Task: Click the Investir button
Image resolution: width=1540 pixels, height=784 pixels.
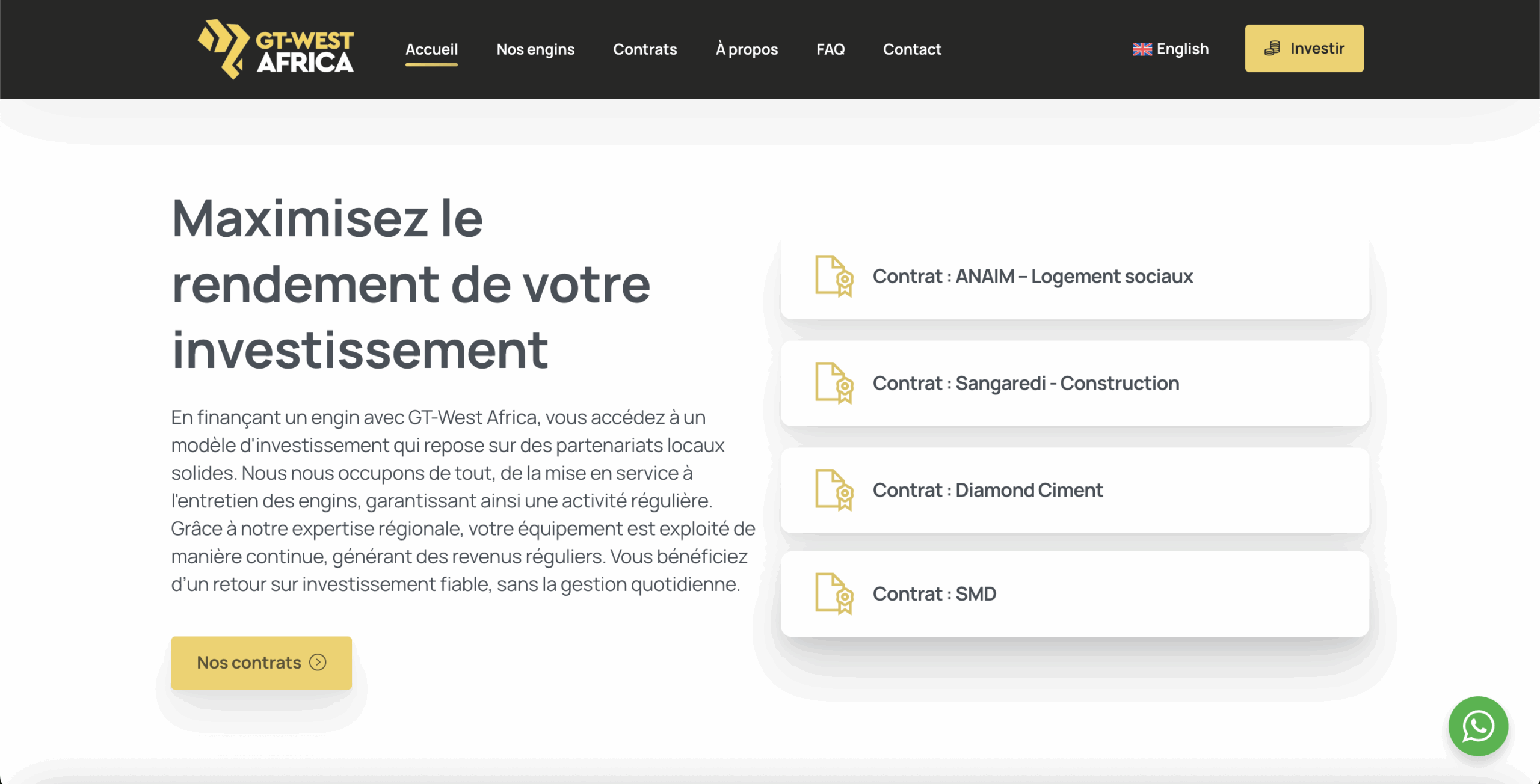Action: (1304, 48)
